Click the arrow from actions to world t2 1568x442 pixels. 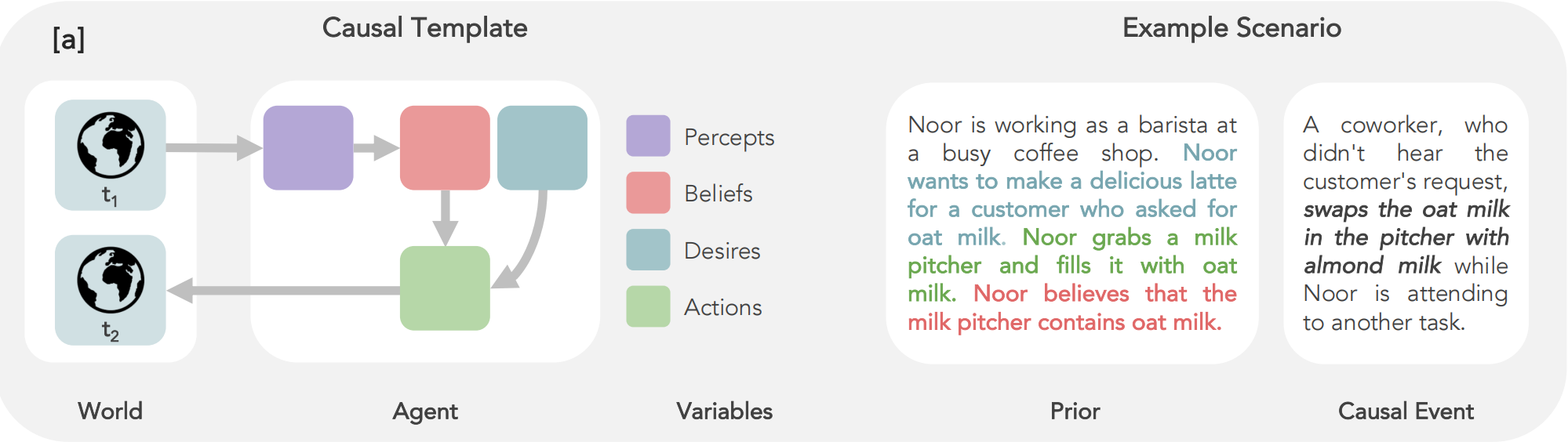(x=283, y=291)
